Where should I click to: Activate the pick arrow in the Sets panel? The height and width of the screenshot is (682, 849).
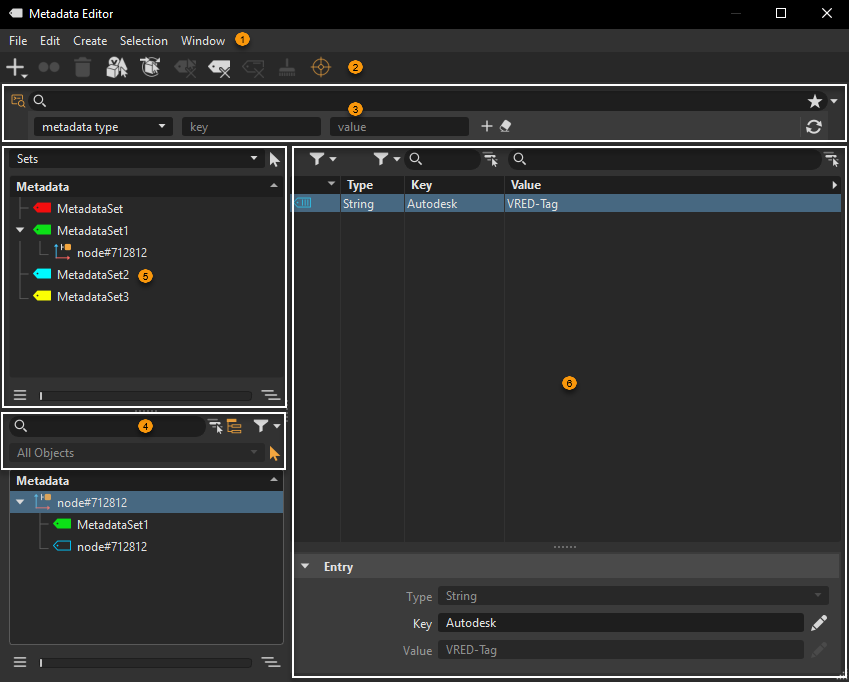(x=274, y=158)
